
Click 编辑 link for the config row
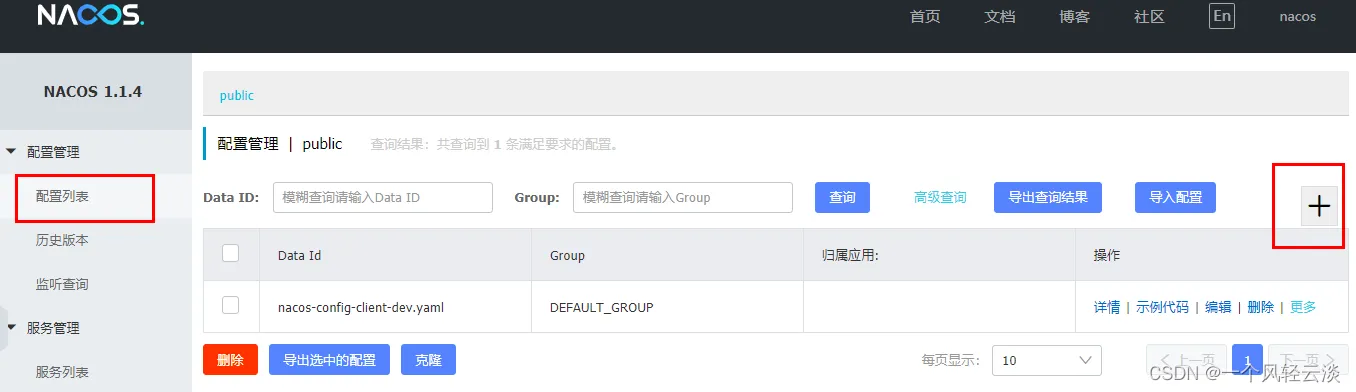[1218, 307]
